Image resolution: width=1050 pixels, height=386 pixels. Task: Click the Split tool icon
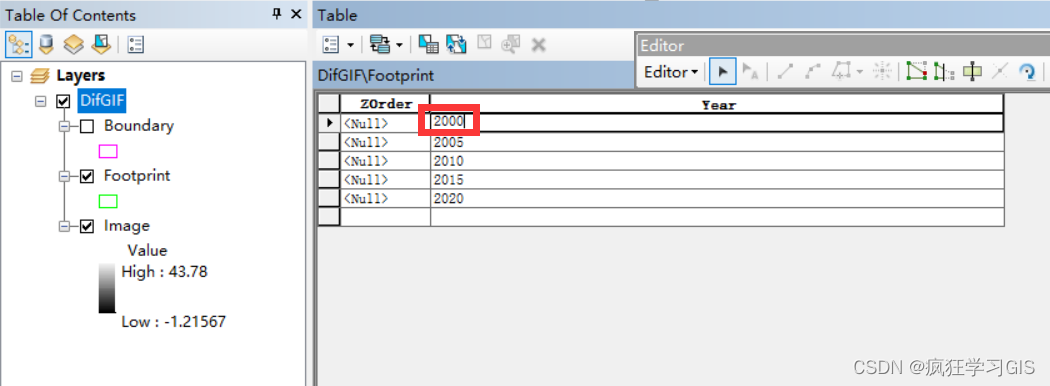click(x=1000, y=71)
